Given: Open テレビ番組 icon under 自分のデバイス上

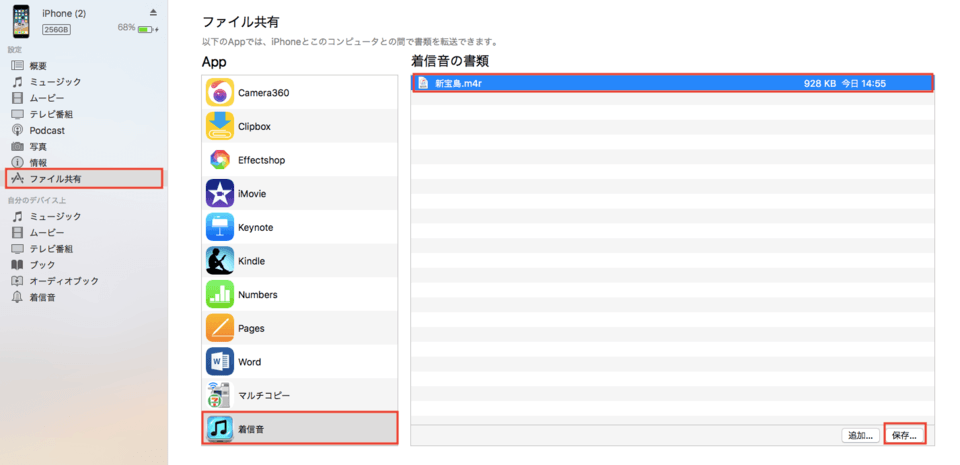Looking at the screenshot, I should [18, 249].
